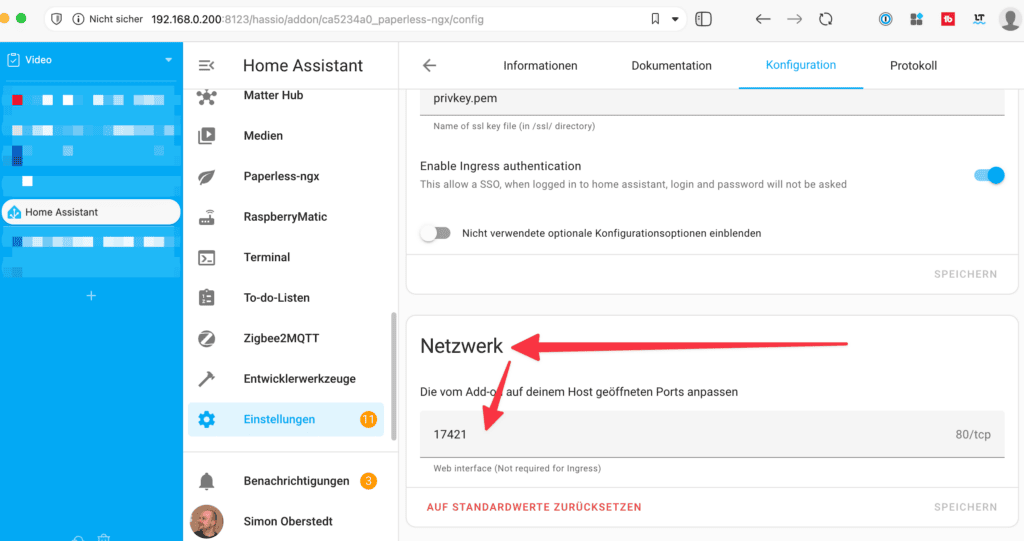The width and height of the screenshot is (1024, 541).
Task: Collapse the Home Assistant sidebar menu icon
Action: (x=206, y=65)
